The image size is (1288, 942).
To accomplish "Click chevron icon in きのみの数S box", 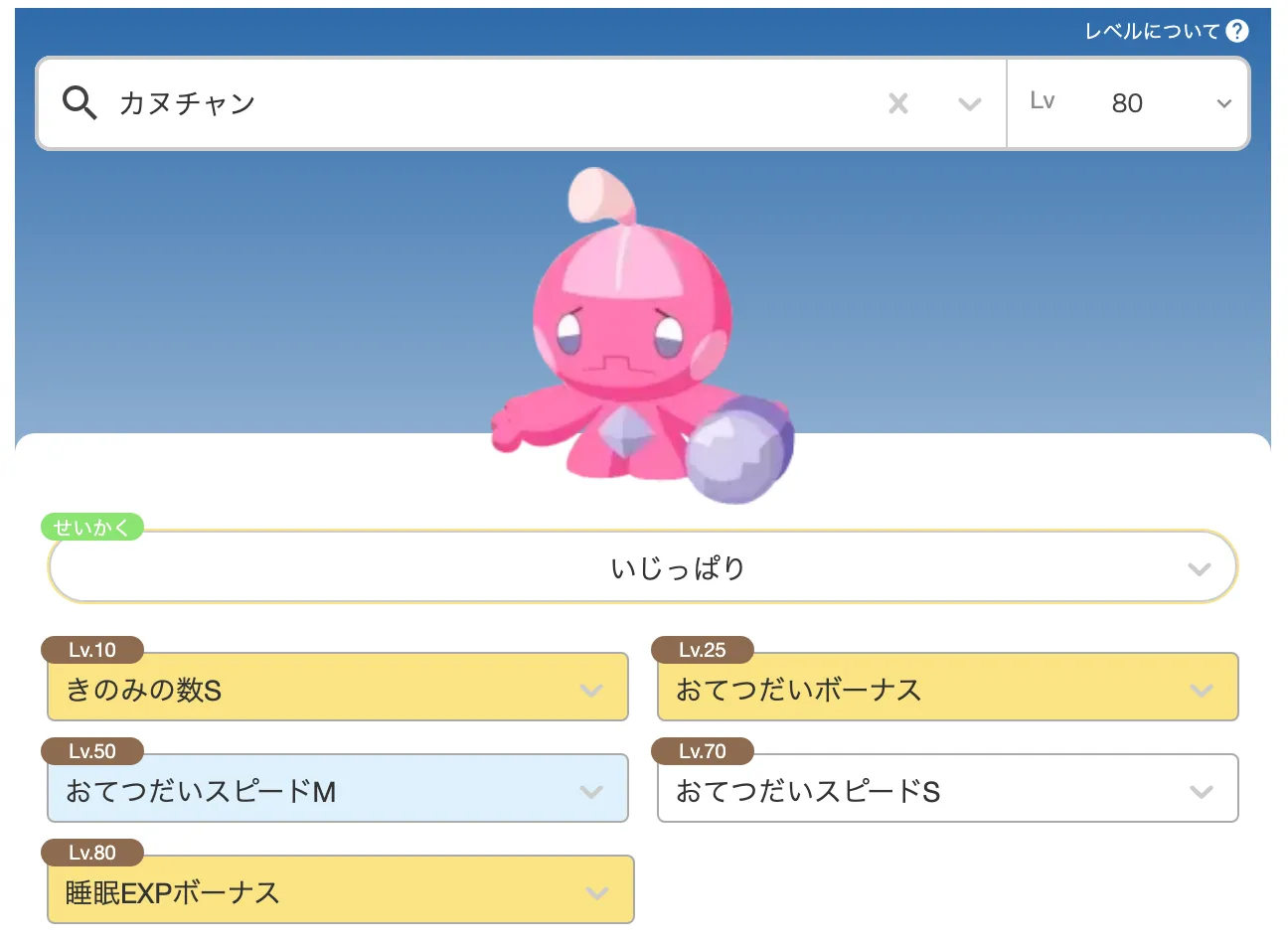I will point(591,690).
